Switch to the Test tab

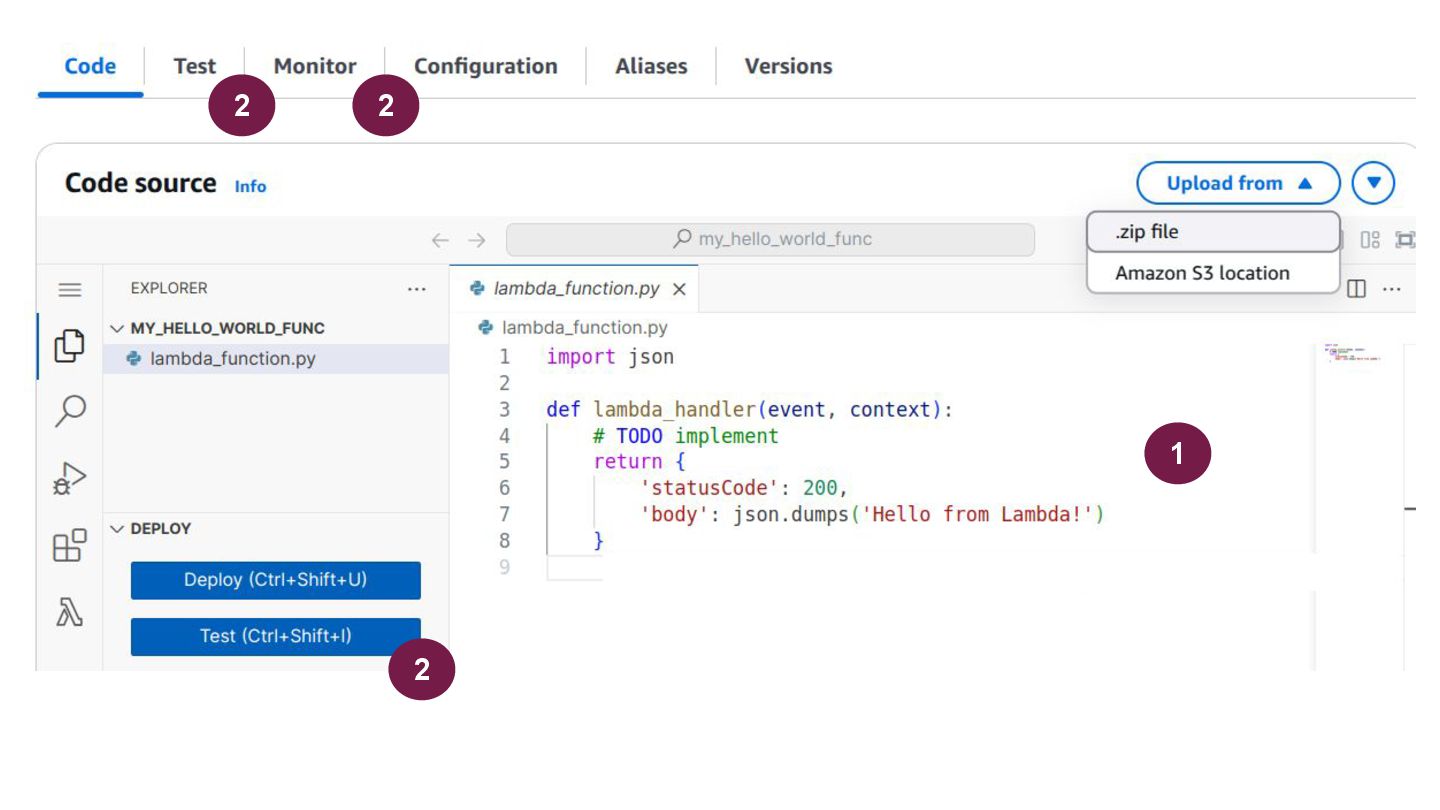194,66
